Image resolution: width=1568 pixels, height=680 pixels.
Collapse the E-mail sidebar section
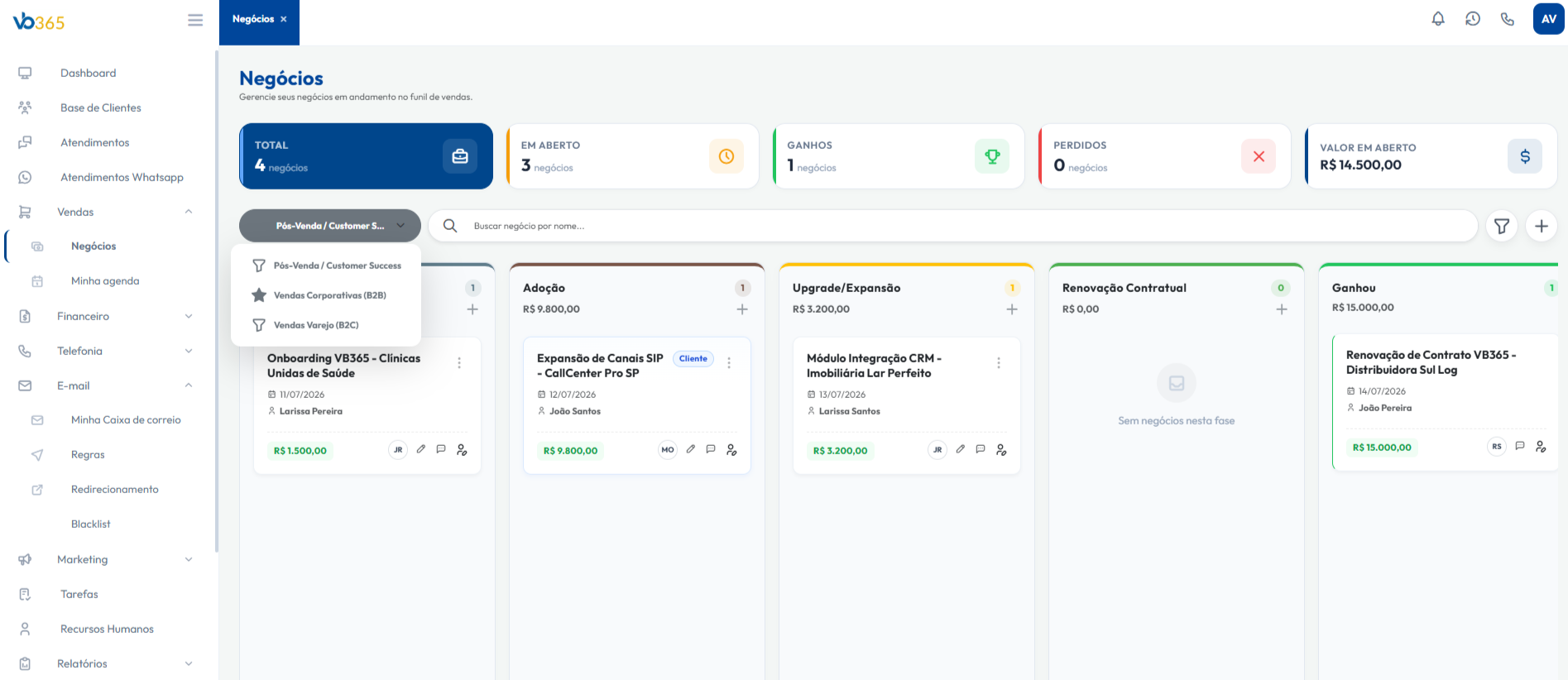[189, 385]
